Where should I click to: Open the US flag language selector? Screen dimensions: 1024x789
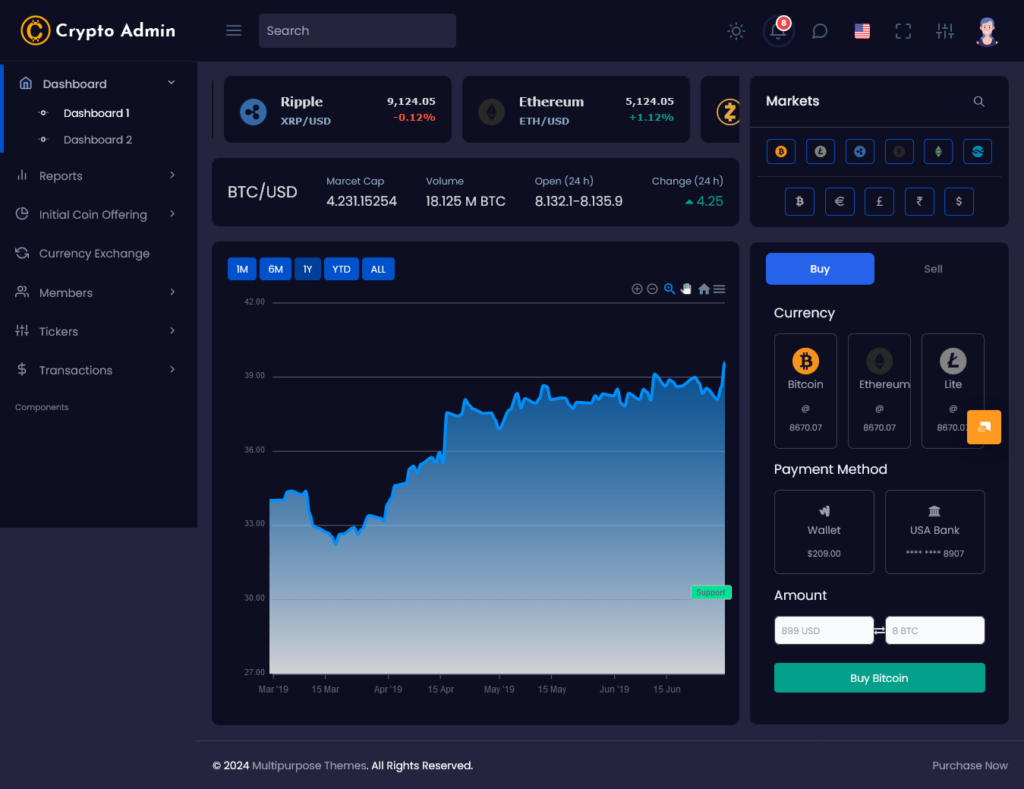coord(862,30)
